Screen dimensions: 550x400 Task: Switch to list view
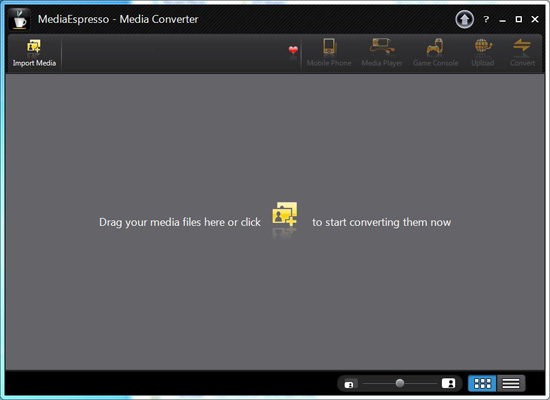click(511, 383)
